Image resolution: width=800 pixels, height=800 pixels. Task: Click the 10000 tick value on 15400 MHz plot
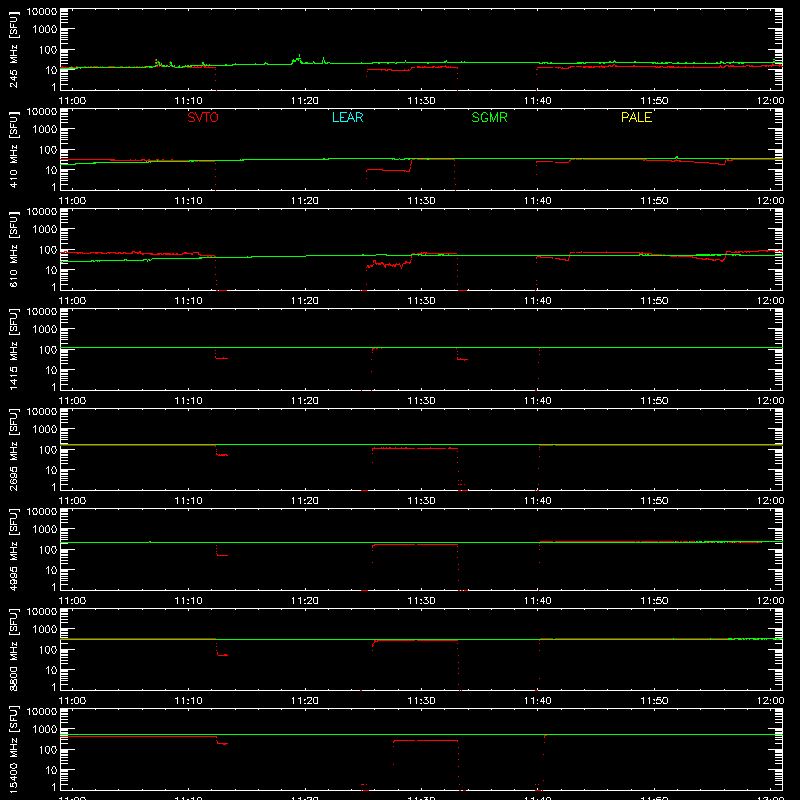pos(42,712)
